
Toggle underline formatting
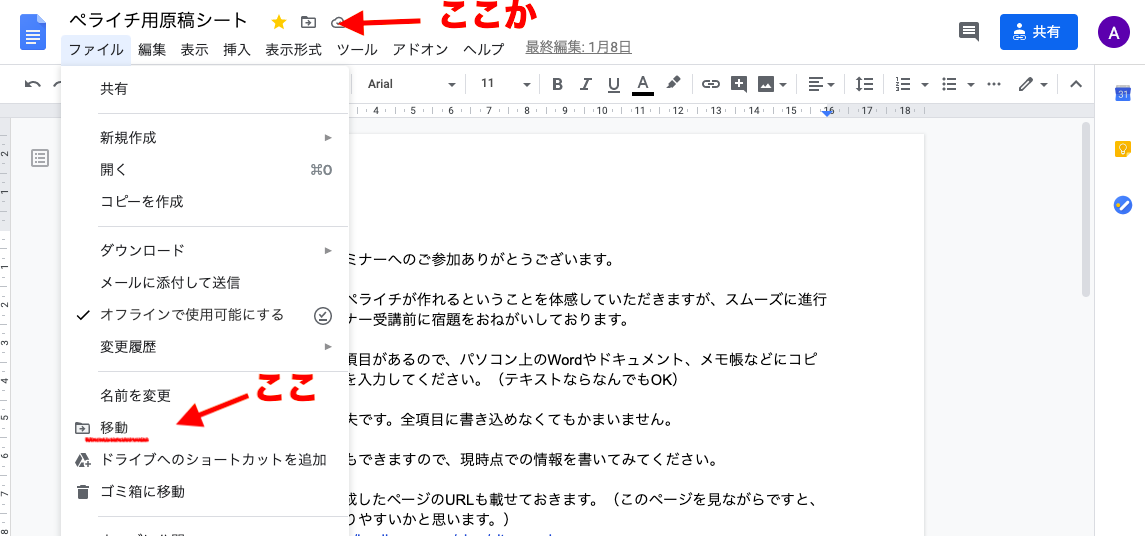613,84
